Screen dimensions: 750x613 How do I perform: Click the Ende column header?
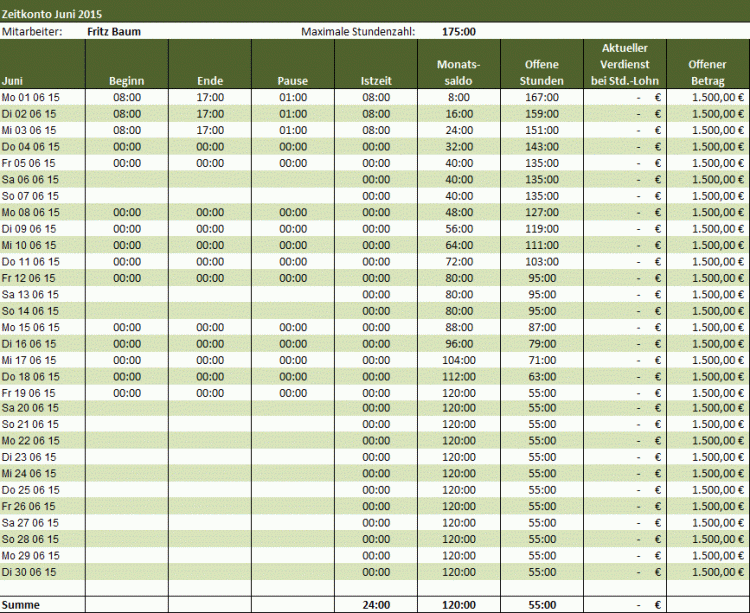(210, 81)
